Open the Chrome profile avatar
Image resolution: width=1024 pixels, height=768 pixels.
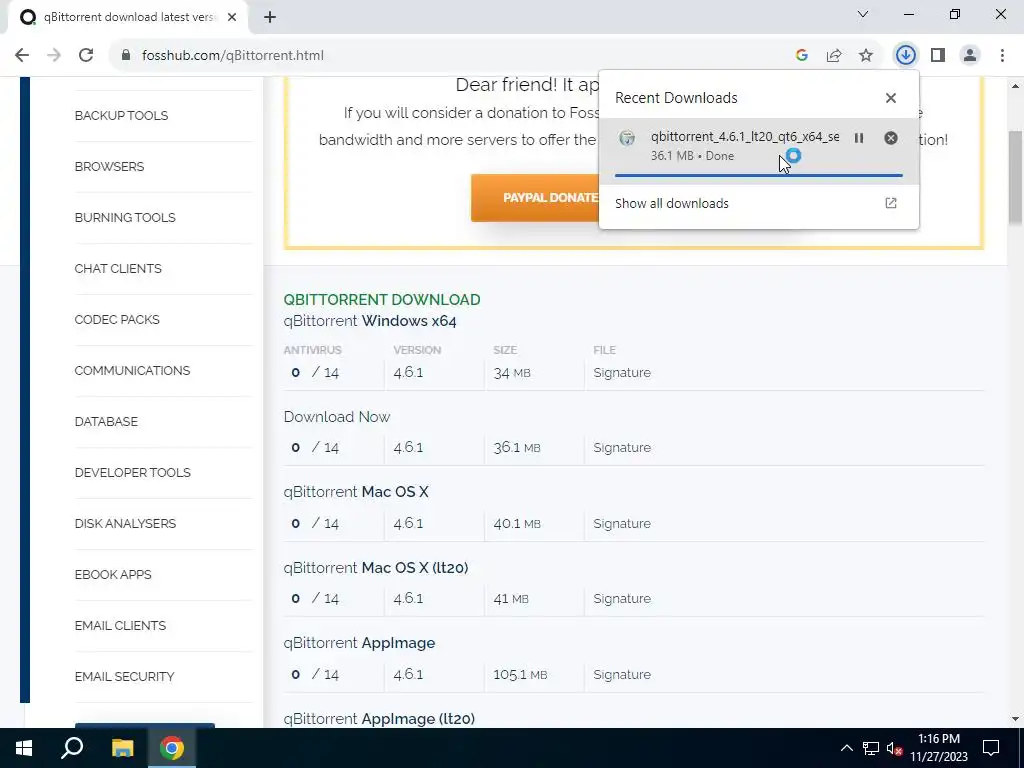click(x=970, y=56)
